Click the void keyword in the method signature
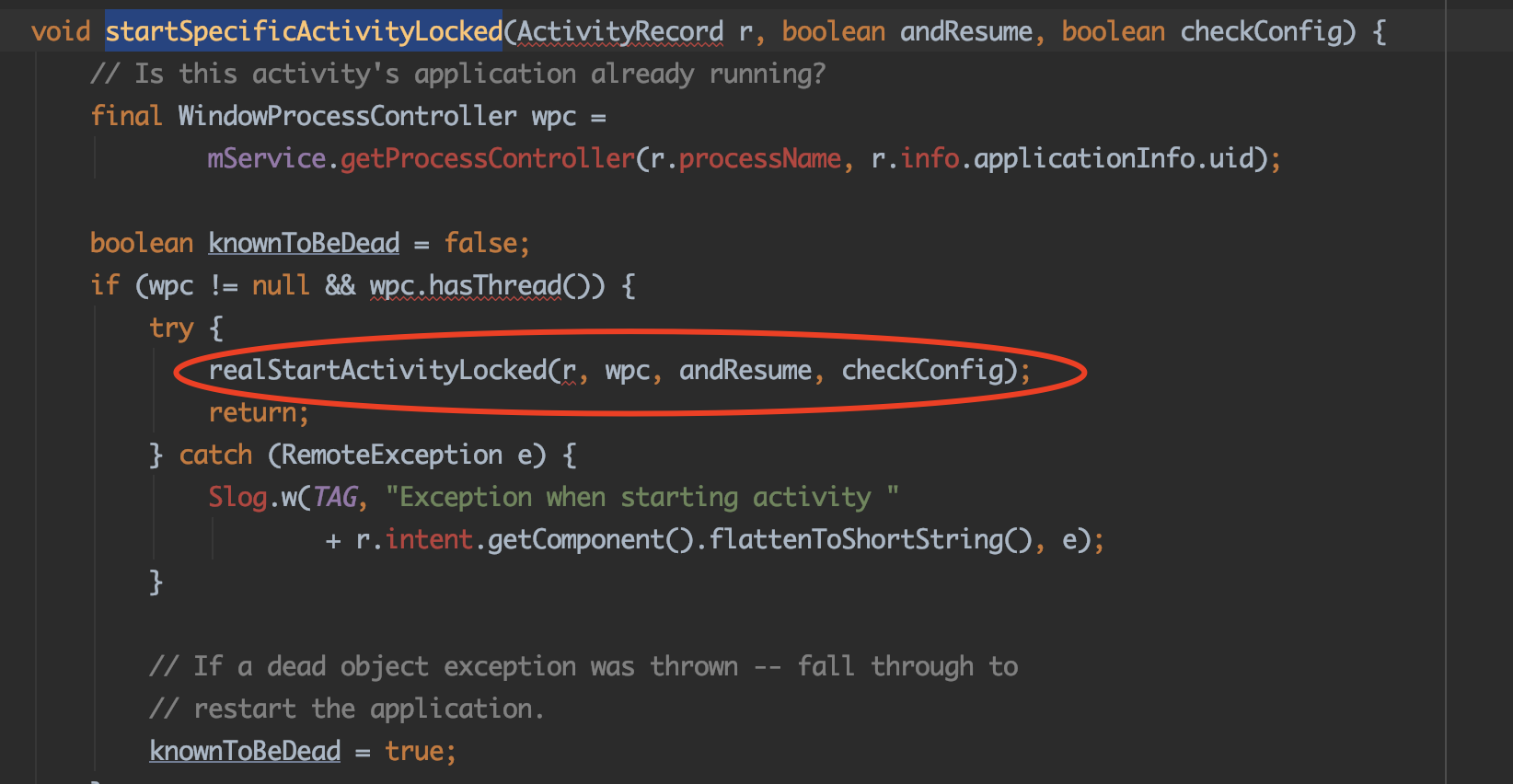The image size is (1513, 784). 61,31
